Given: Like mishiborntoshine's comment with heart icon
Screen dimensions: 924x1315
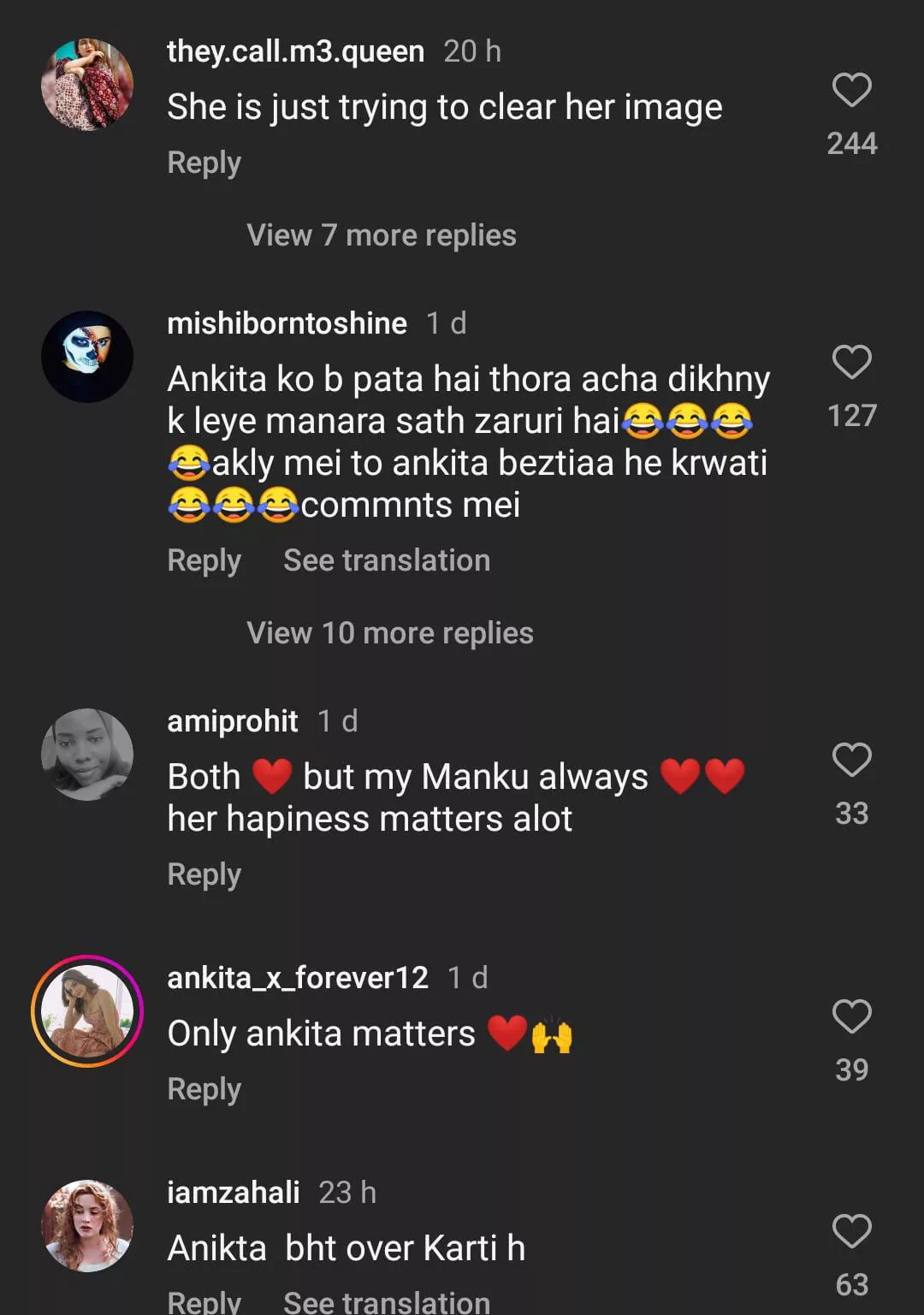Looking at the screenshot, I should [851, 363].
